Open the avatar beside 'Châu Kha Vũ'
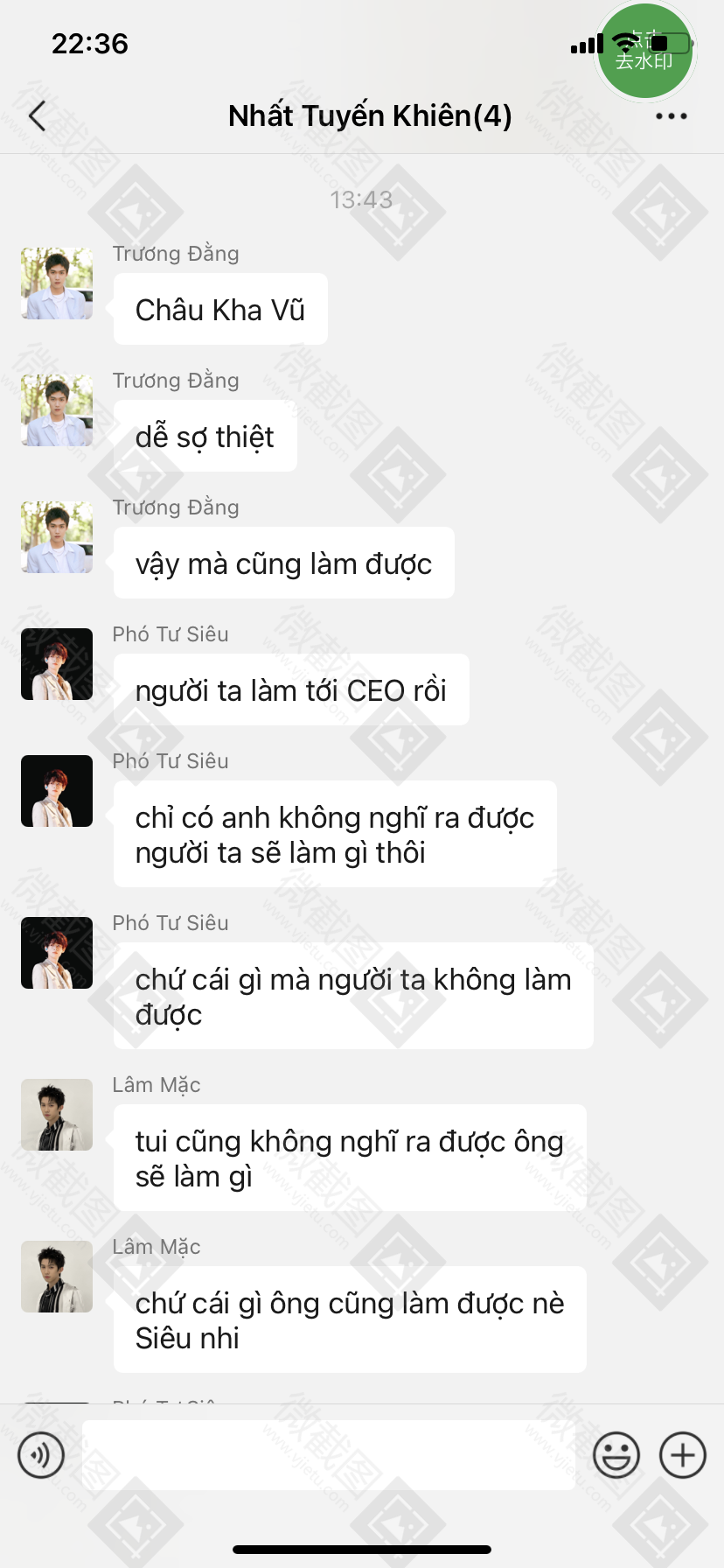This screenshot has width=724, height=1568. click(x=57, y=283)
